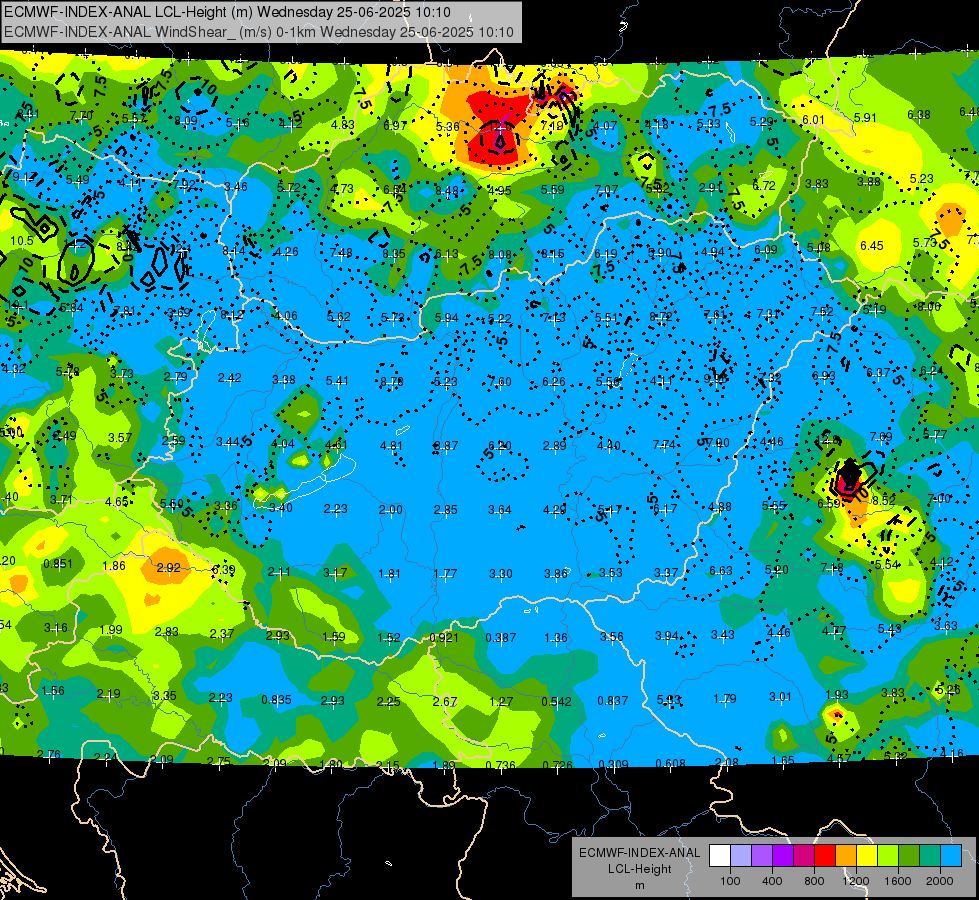This screenshot has height=900, width=979.
Task: Click the LCL-Height header line at top
Action: [x=227, y=12]
